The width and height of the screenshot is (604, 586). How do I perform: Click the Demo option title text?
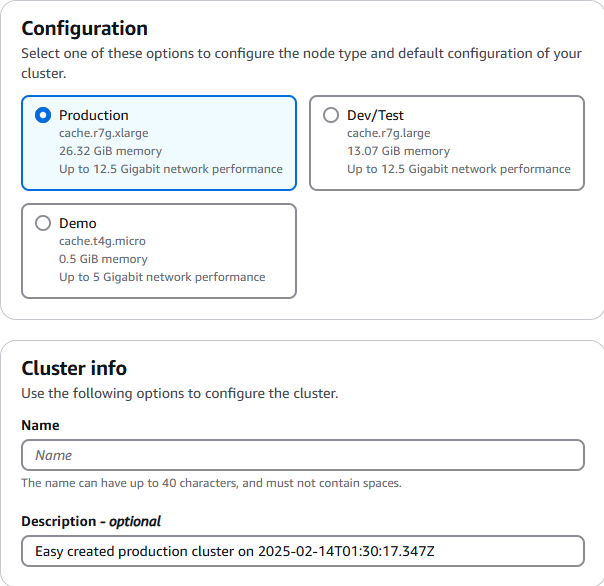tap(78, 223)
